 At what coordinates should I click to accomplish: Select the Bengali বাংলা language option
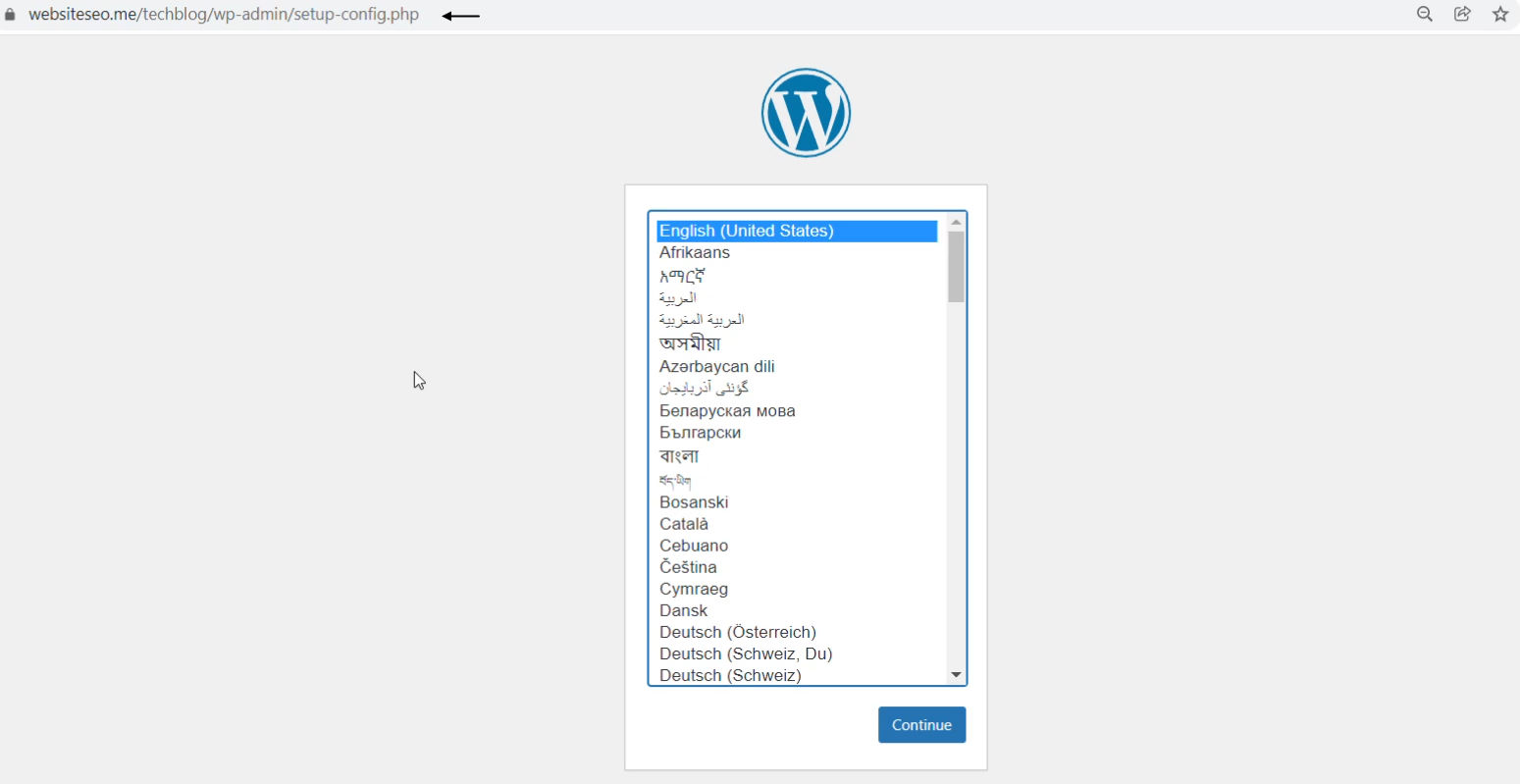(x=797, y=456)
